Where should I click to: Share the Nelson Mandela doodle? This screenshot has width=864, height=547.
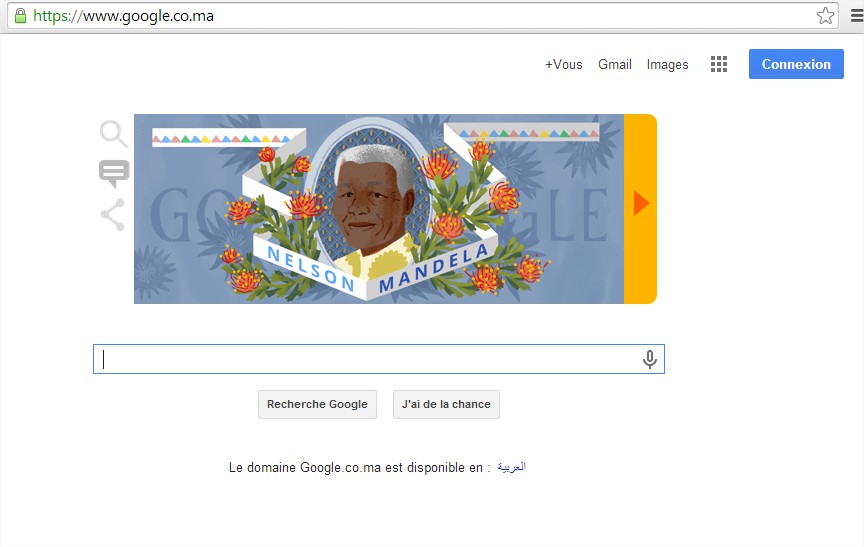click(x=114, y=215)
